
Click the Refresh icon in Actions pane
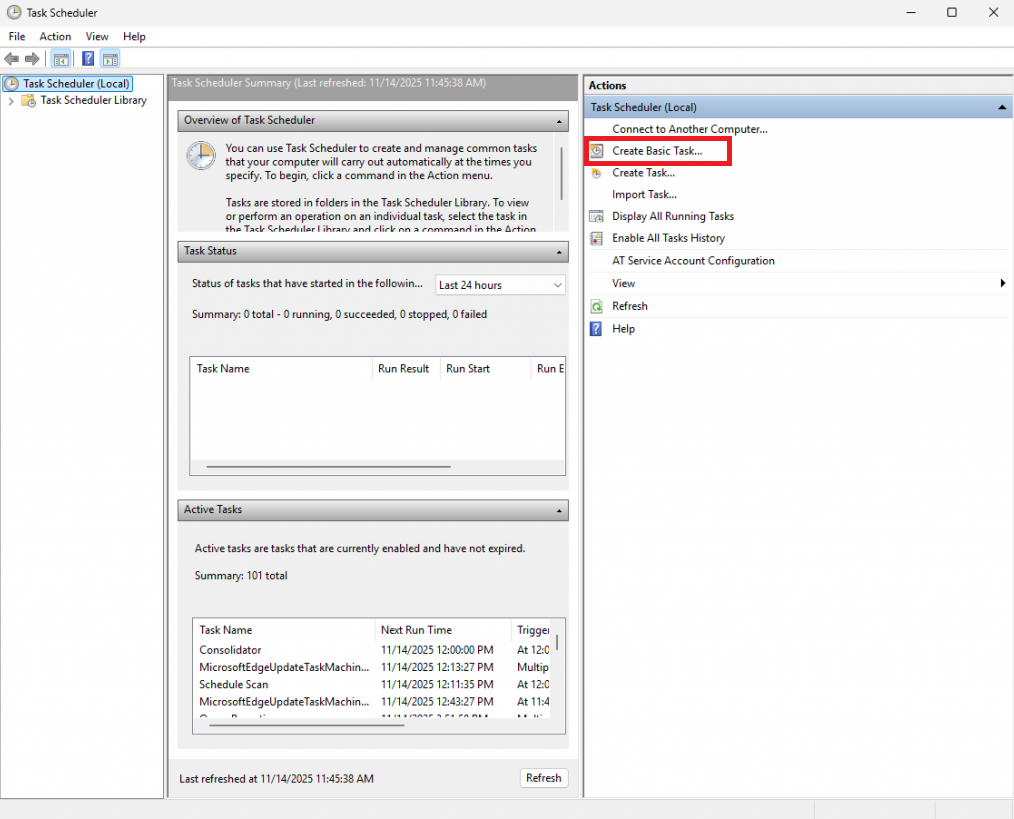[594, 306]
